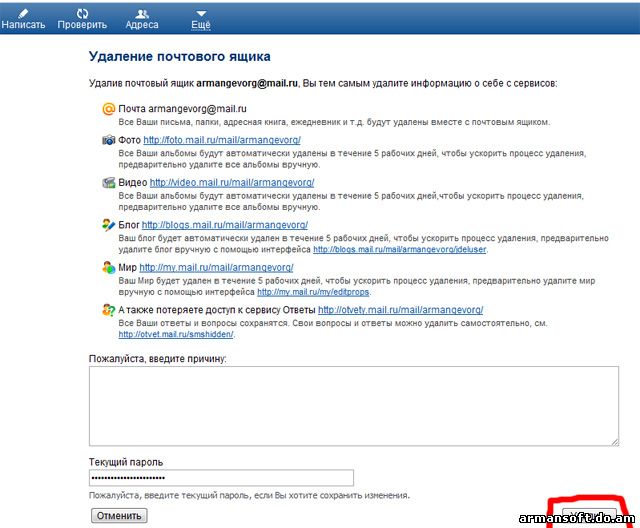This screenshot has width=640, height=528.
Task: Click the heading Удаление почтового ящика
Action: click(x=180, y=56)
